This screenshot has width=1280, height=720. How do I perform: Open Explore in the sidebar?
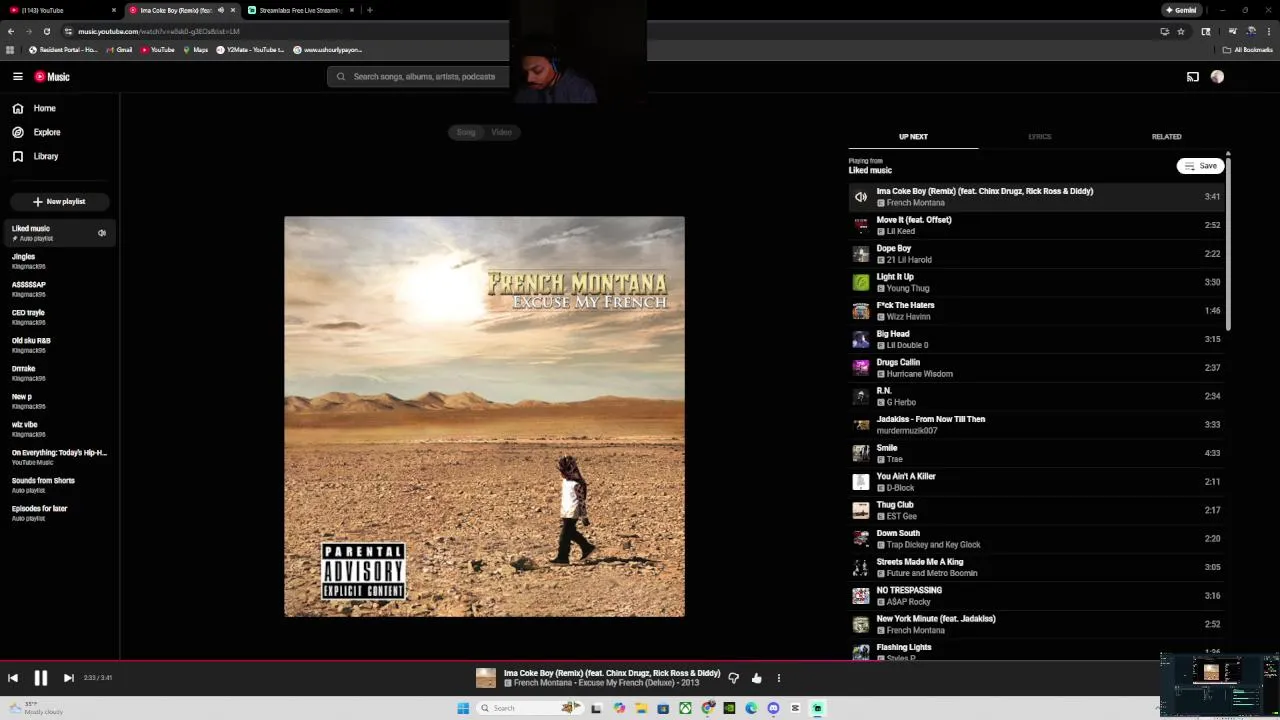[x=37, y=132]
